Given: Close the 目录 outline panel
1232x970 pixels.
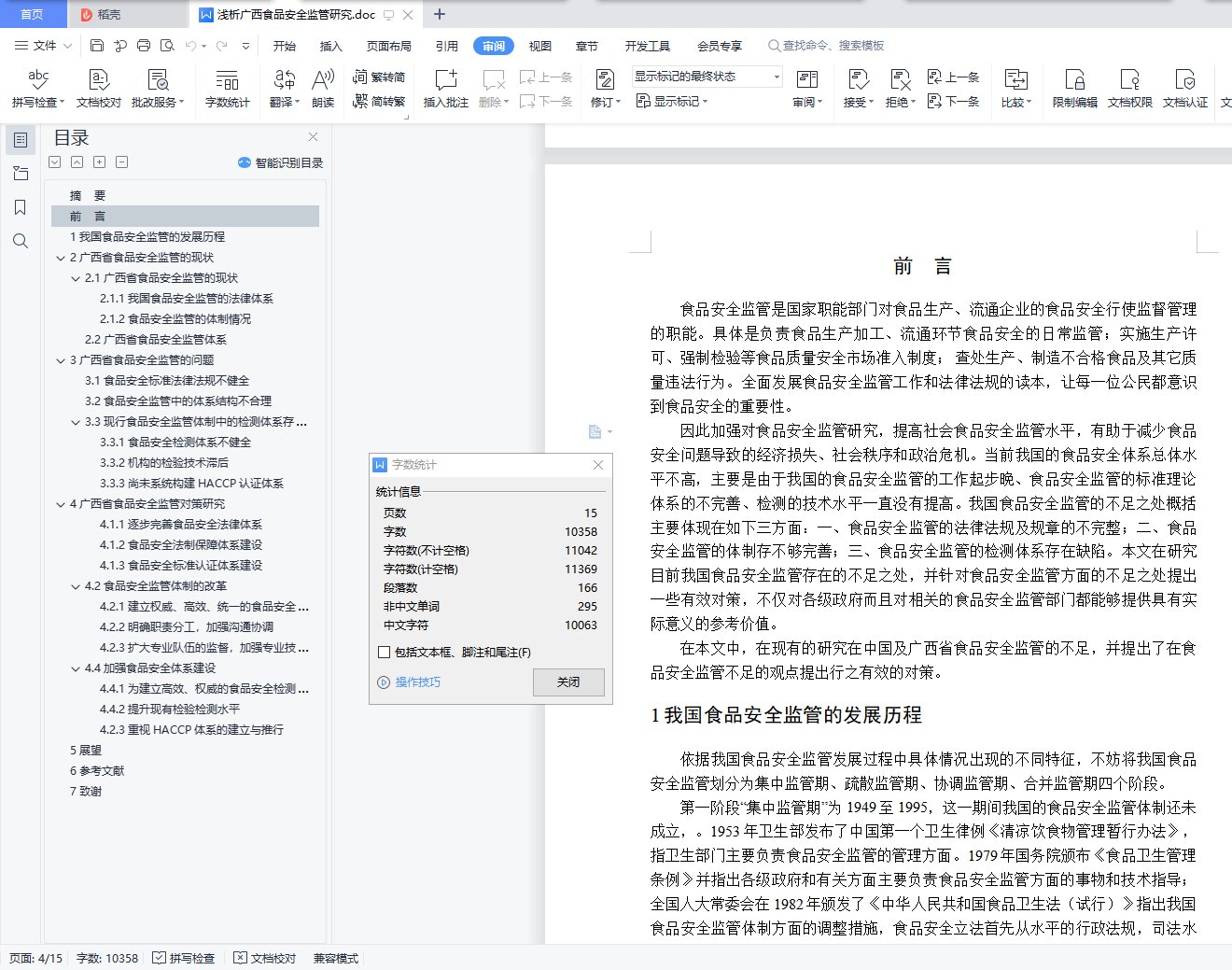Looking at the screenshot, I should (x=314, y=137).
